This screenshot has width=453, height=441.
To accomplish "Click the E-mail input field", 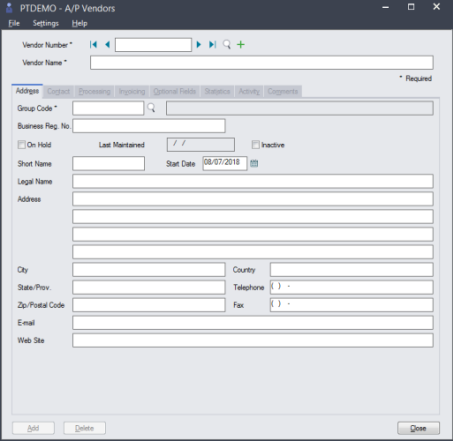I will click(253, 323).
